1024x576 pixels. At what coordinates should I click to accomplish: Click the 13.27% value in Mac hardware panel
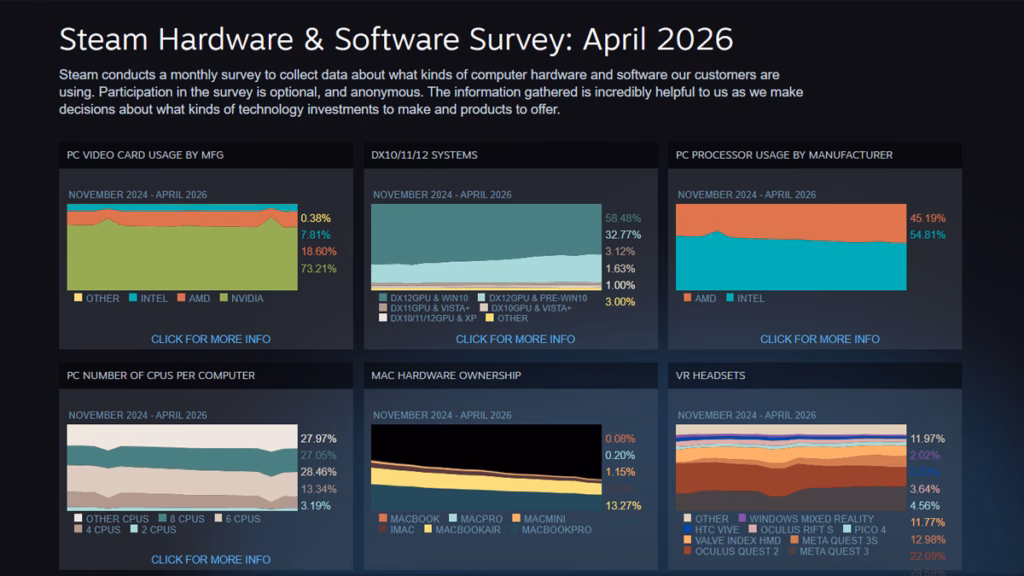click(623, 505)
